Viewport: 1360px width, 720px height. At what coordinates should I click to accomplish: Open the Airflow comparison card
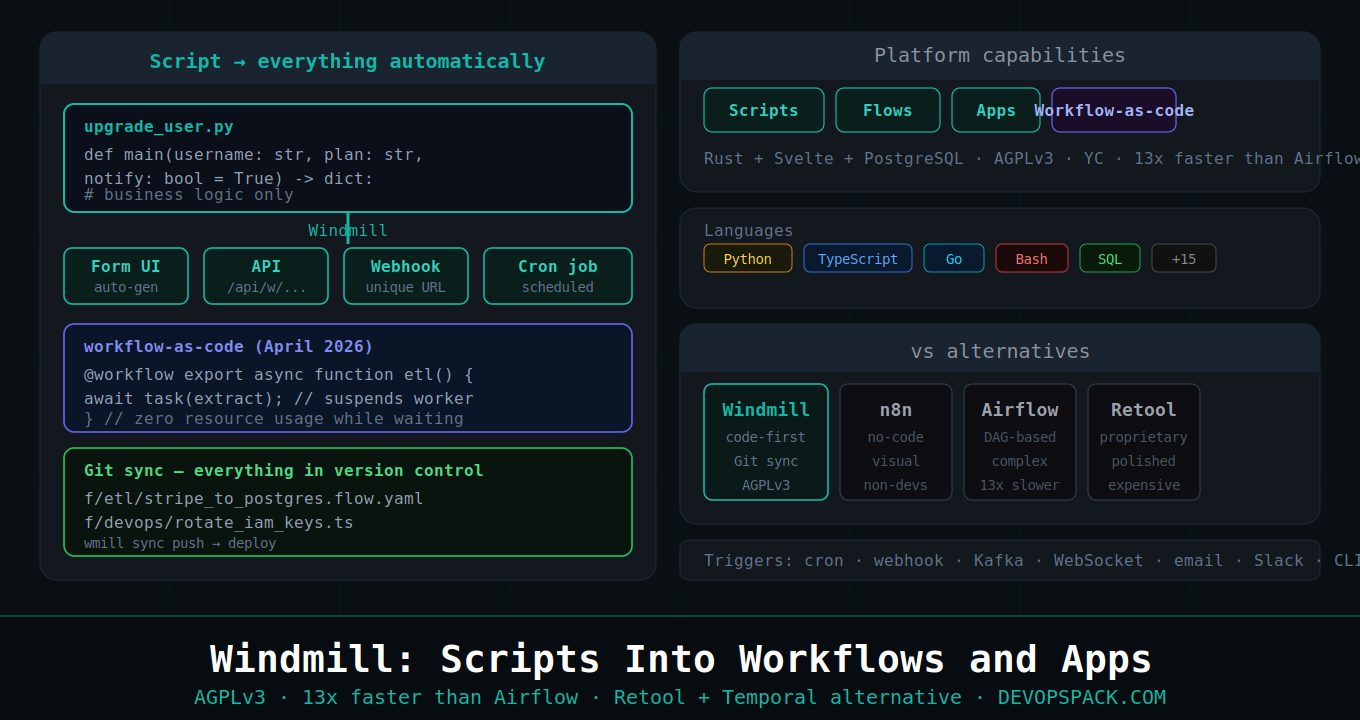coord(1020,442)
